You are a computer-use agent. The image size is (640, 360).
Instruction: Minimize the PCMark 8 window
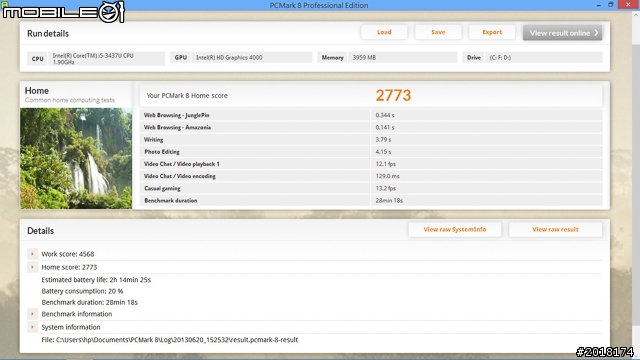[x=598, y=5]
